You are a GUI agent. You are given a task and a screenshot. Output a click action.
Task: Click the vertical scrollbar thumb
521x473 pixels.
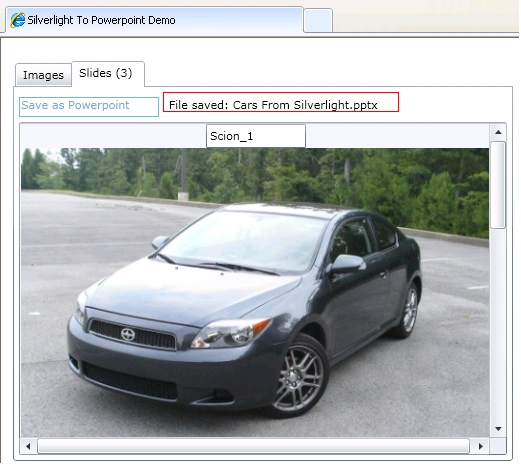[x=498, y=185]
